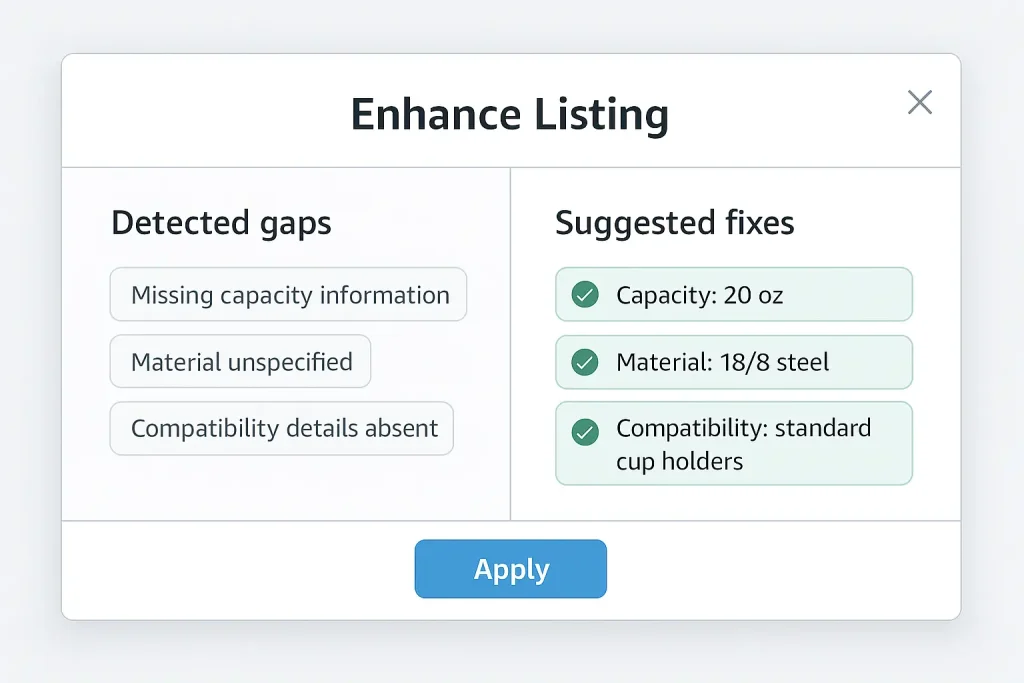Screen dimensions: 1024x683
Task: Click the "Material: 18/8 steel" suggestion text
Action: pyautogui.click(x=722, y=362)
